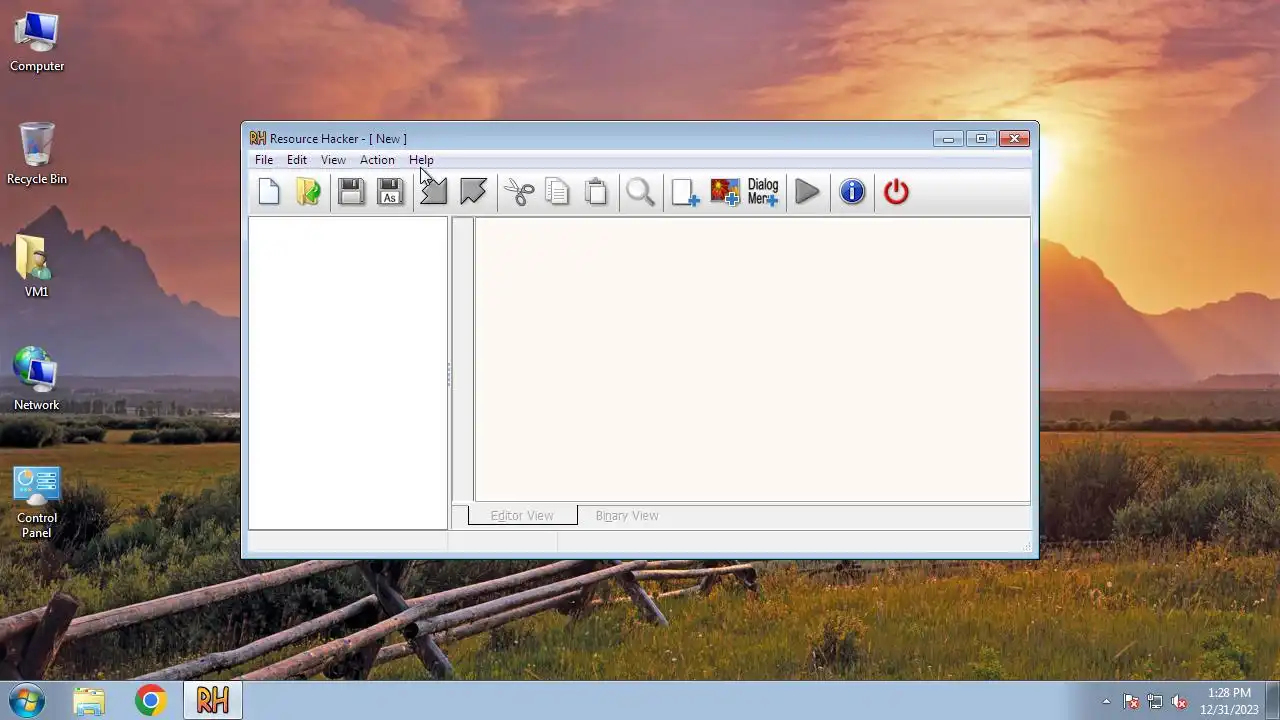
Task: Launch Google Chrome from the taskbar
Action: pos(151,701)
